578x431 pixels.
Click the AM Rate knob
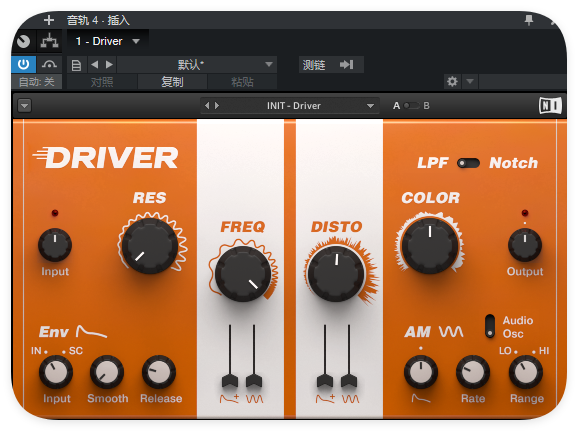point(473,372)
